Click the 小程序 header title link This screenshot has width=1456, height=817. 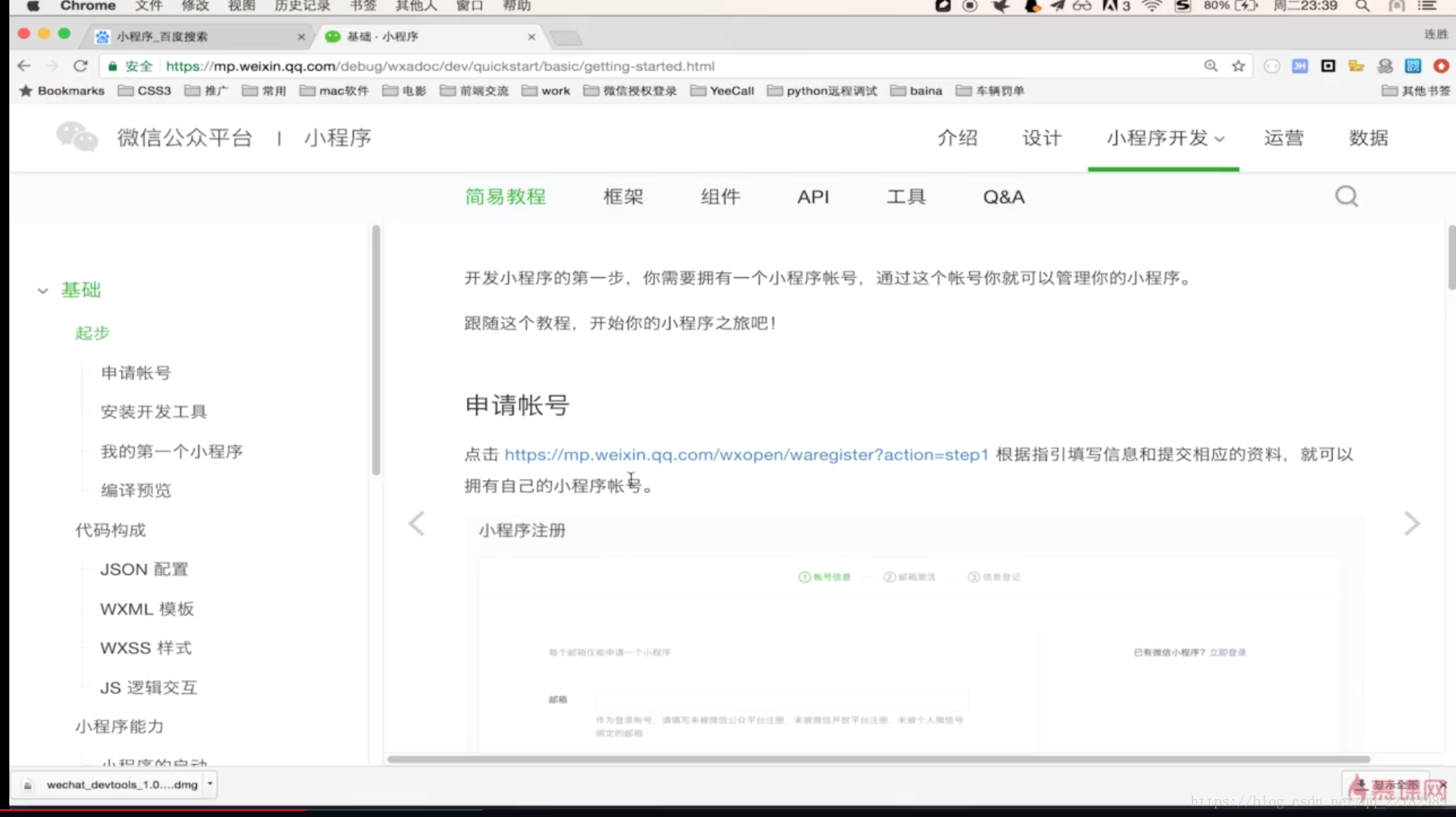(338, 138)
